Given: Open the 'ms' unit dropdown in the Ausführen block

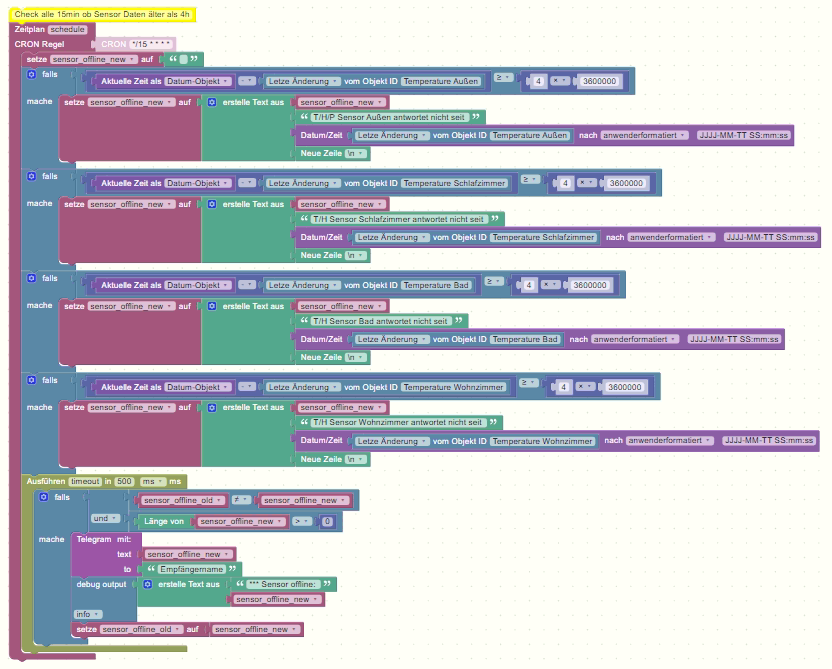Looking at the screenshot, I should (152, 481).
